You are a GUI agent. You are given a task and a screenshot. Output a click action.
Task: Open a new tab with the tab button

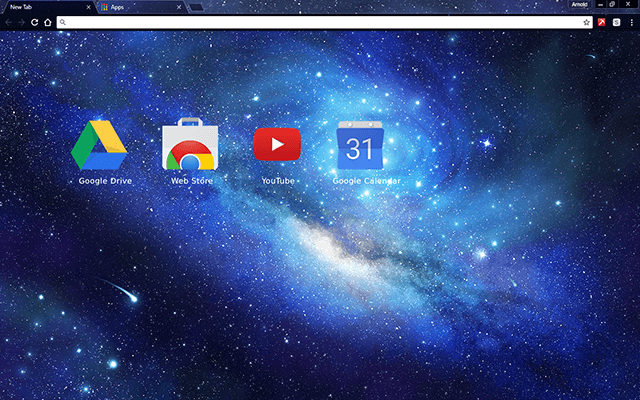pyautogui.click(x=196, y=7)
